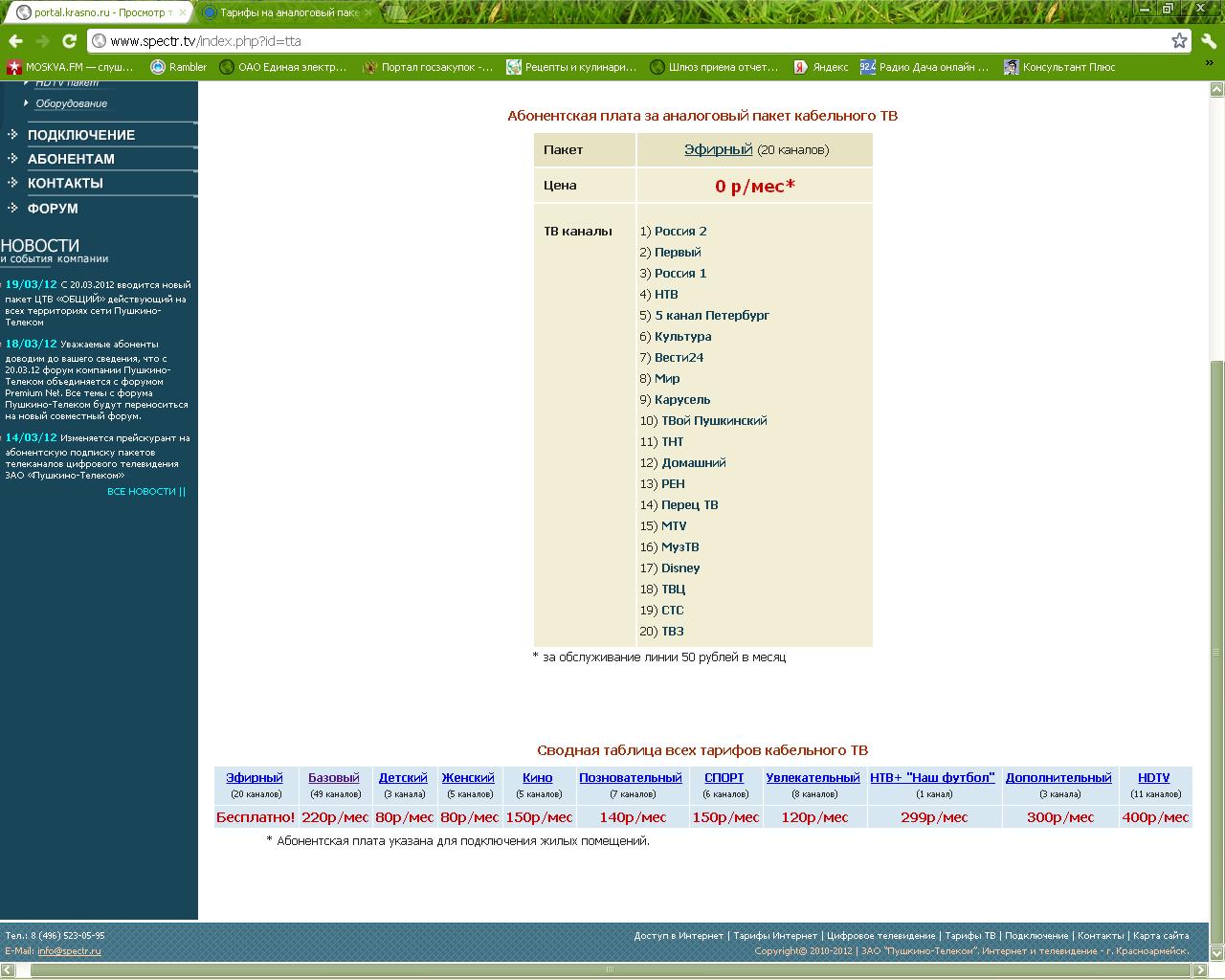Open Радио Дача онлайн bookmark
The width and height of the screenshot is (1225, 980).
pos(924,67)
